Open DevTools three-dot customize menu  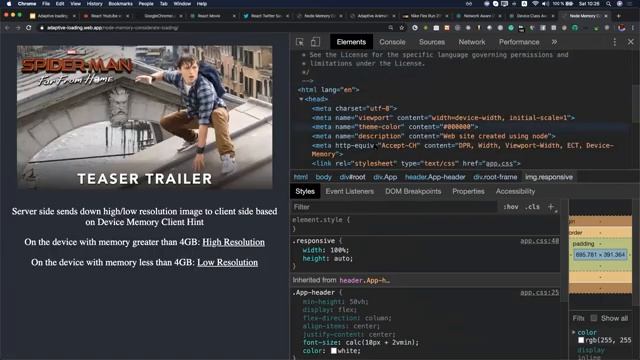(x=615, y=42)
